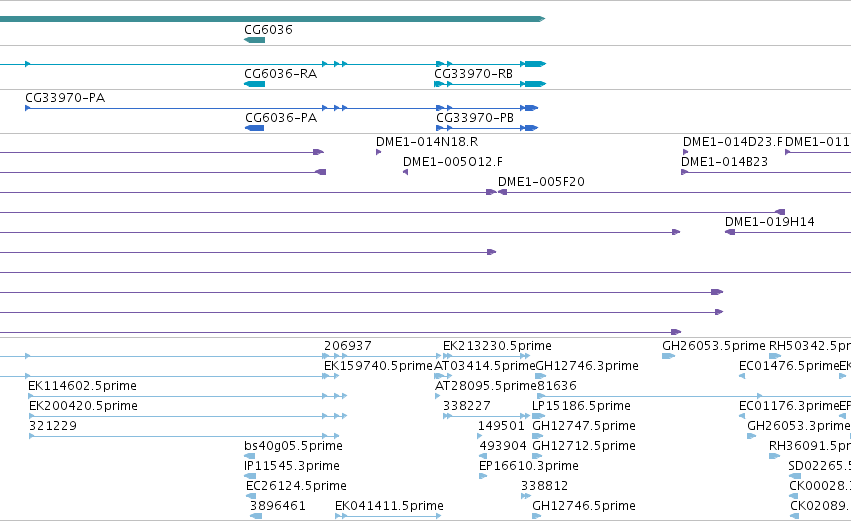The width and height of the screenshot is (851, 521).
Task: Open the EK213230.5prime label
Action: (x=497, y=346)
